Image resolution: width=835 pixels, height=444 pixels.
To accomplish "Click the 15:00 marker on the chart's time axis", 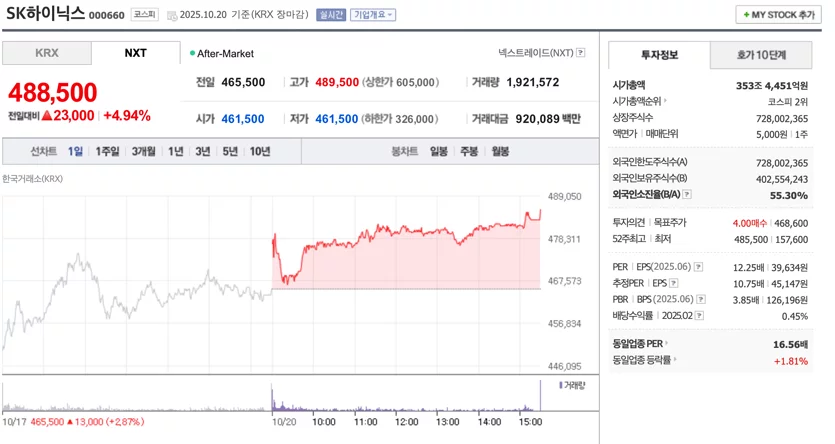I will click(x=530, y=422).
